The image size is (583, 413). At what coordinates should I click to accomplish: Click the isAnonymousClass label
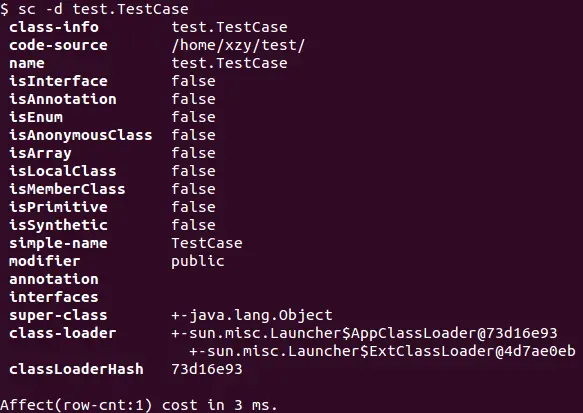pos(81,135)
